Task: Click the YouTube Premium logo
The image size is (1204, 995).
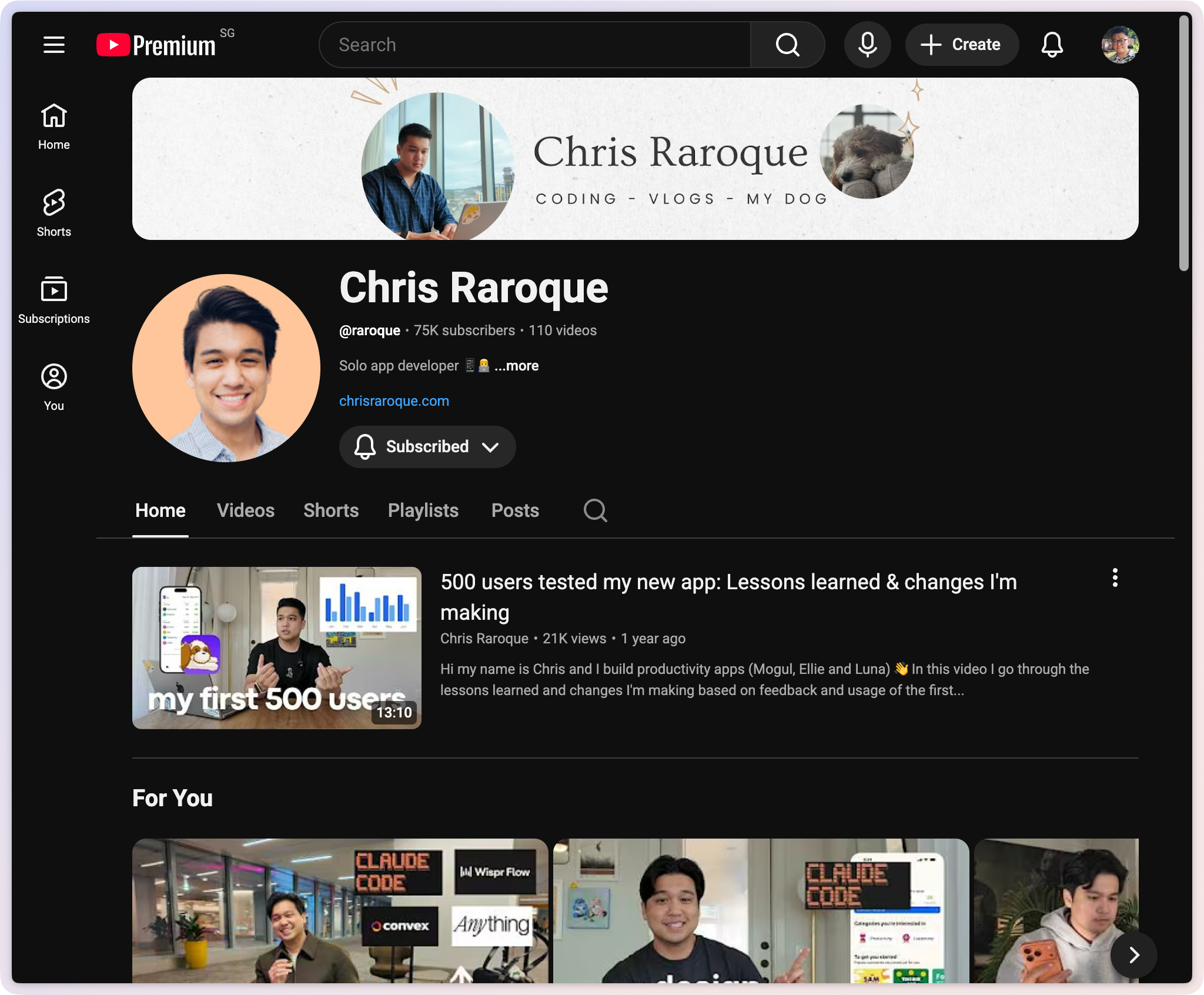Action: pyautogui.click(x=157, y=45)
